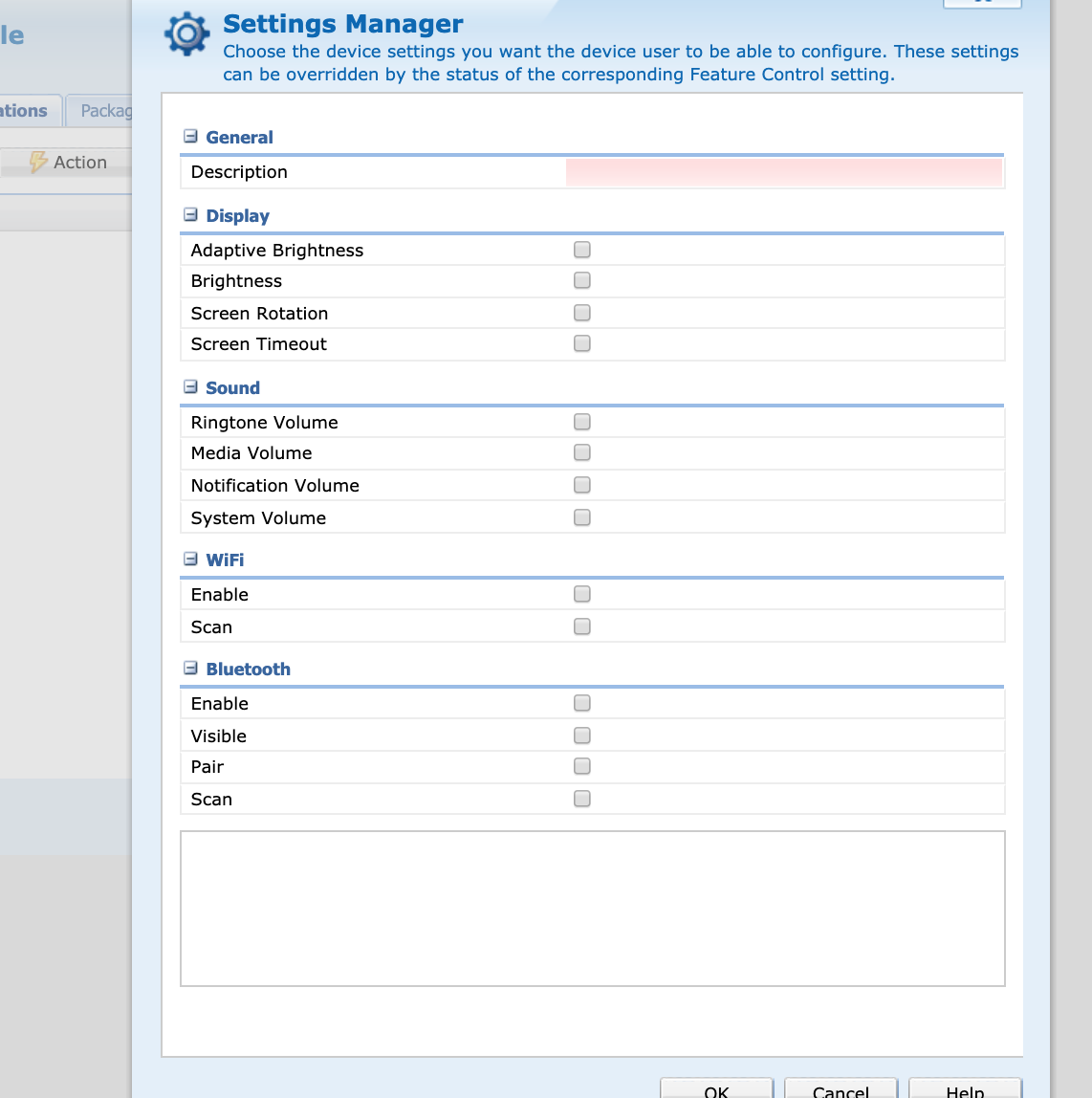Click the Settings Manager gear icon
This screenshot has width=1092, height=1098.
[x=186, y=34]
